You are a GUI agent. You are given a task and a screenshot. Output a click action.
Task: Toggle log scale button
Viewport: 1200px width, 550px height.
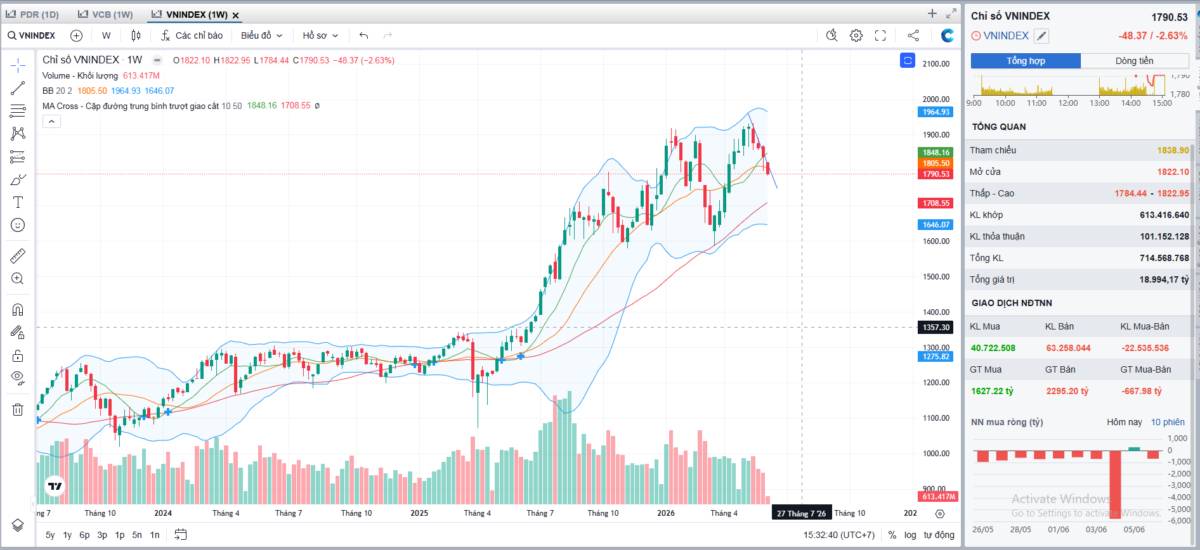(911, 535)
